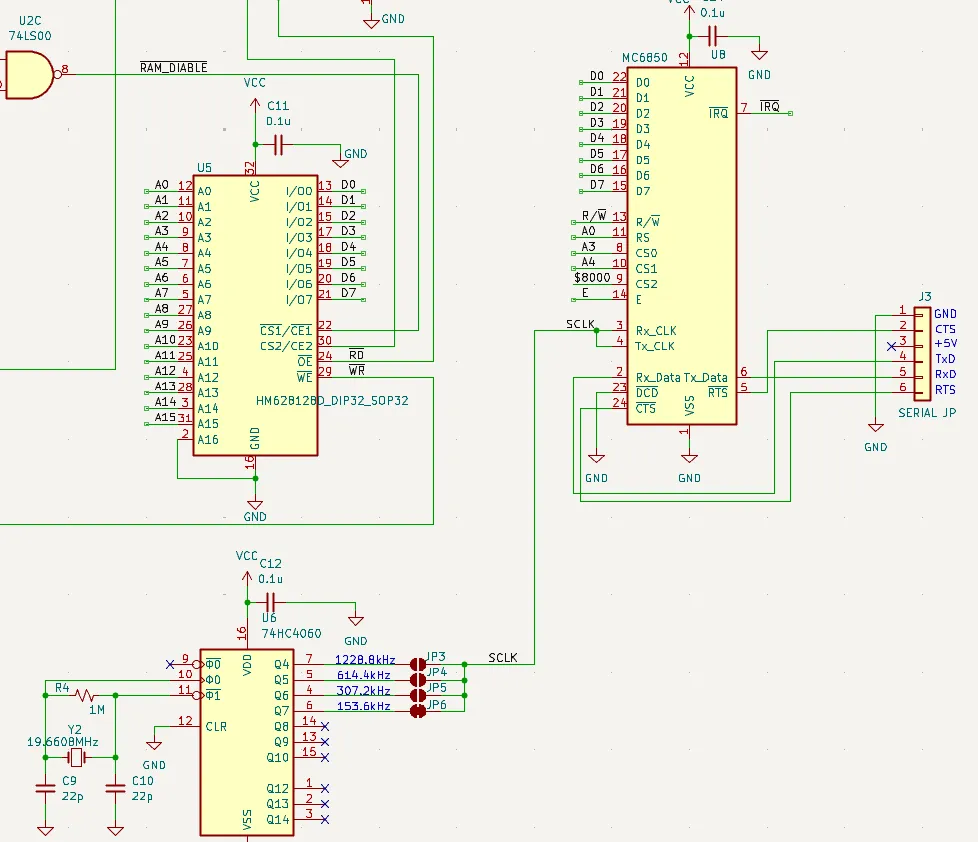Viewport: 978px width, 842px height.
Task: Select the U6 reference label
Action: (x=269, y=618)
